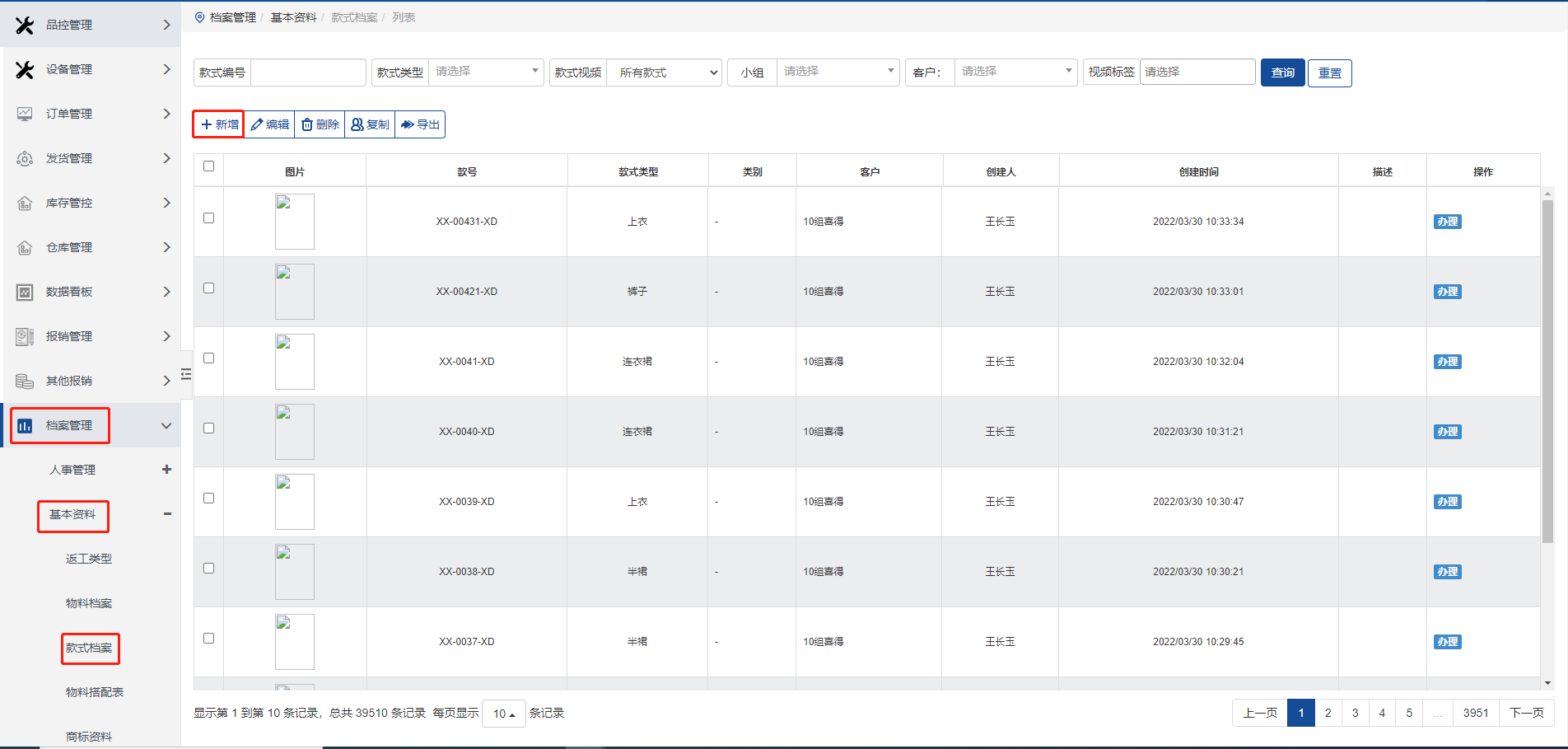Open the 款式类型 dropdown filter
Screen dimensions: 1568x749
pos(486,72)
